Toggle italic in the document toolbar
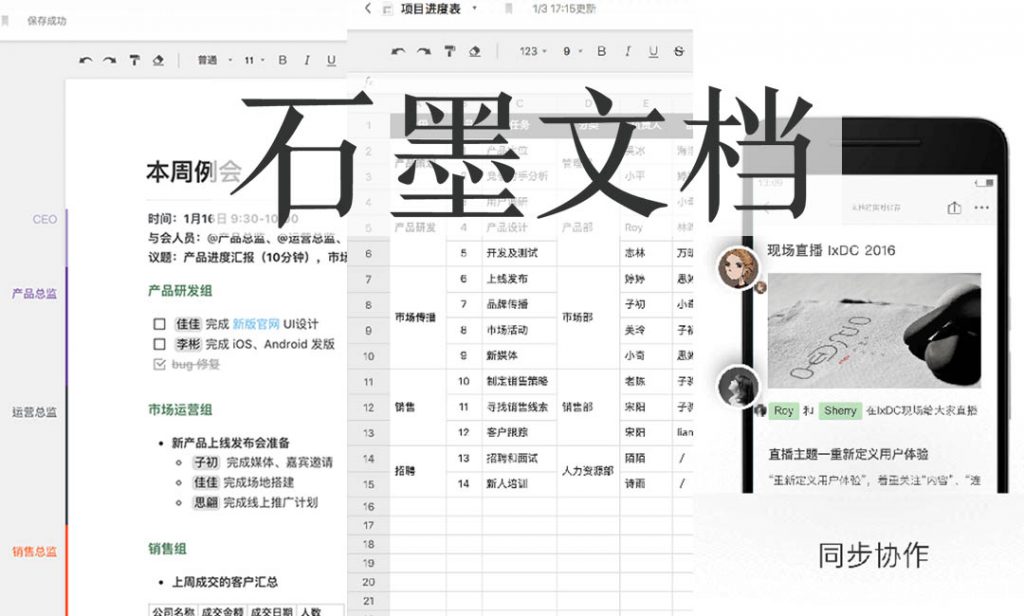Image resolution: width=1024 pixels, height=616 pixels. pyautogui.click(x=307, y=60)
